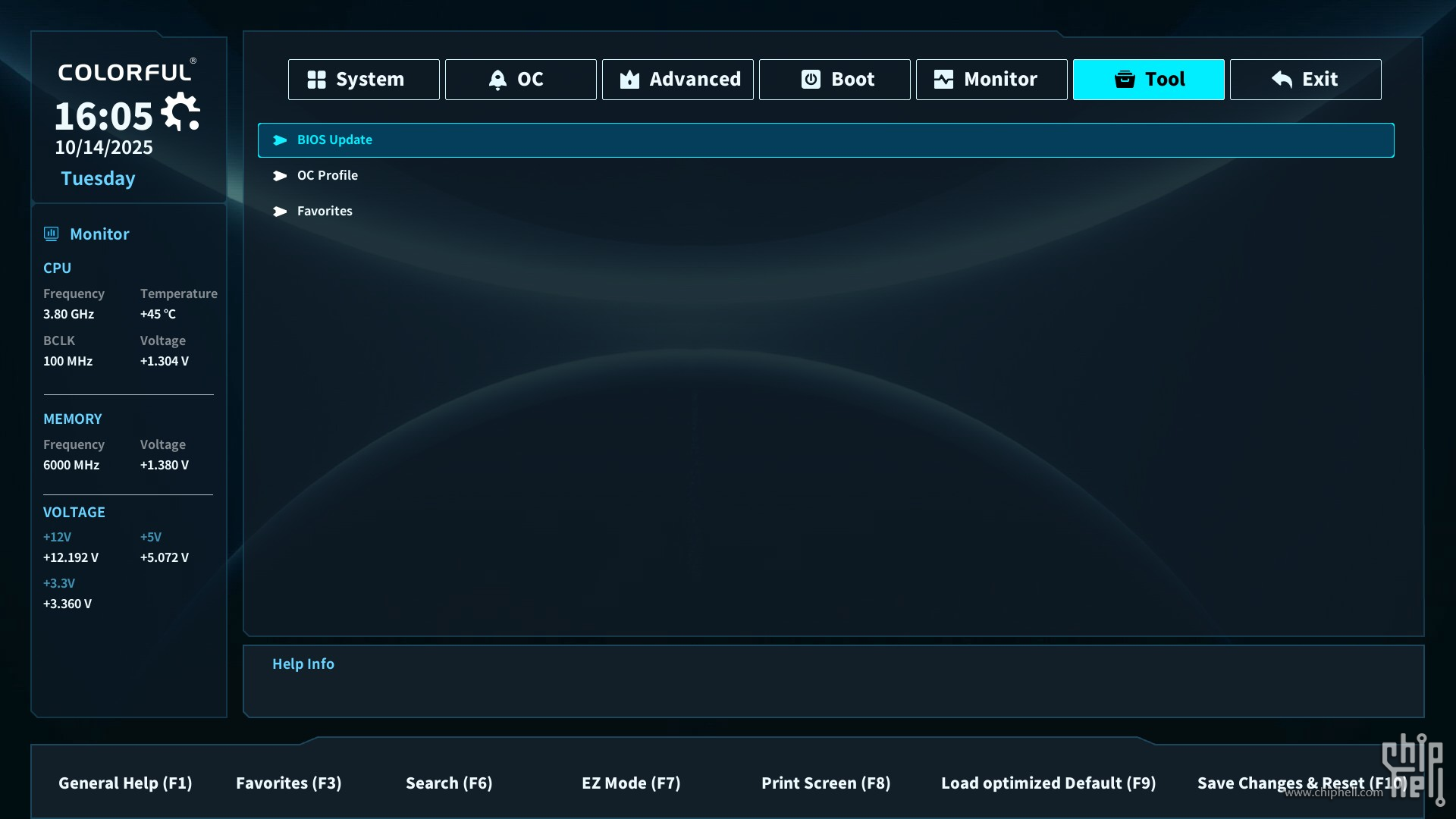Click the Exit tab return-arrow icon
Image resolution: width=1456 pixels, height=819 pixels.
pos(1282,80)
